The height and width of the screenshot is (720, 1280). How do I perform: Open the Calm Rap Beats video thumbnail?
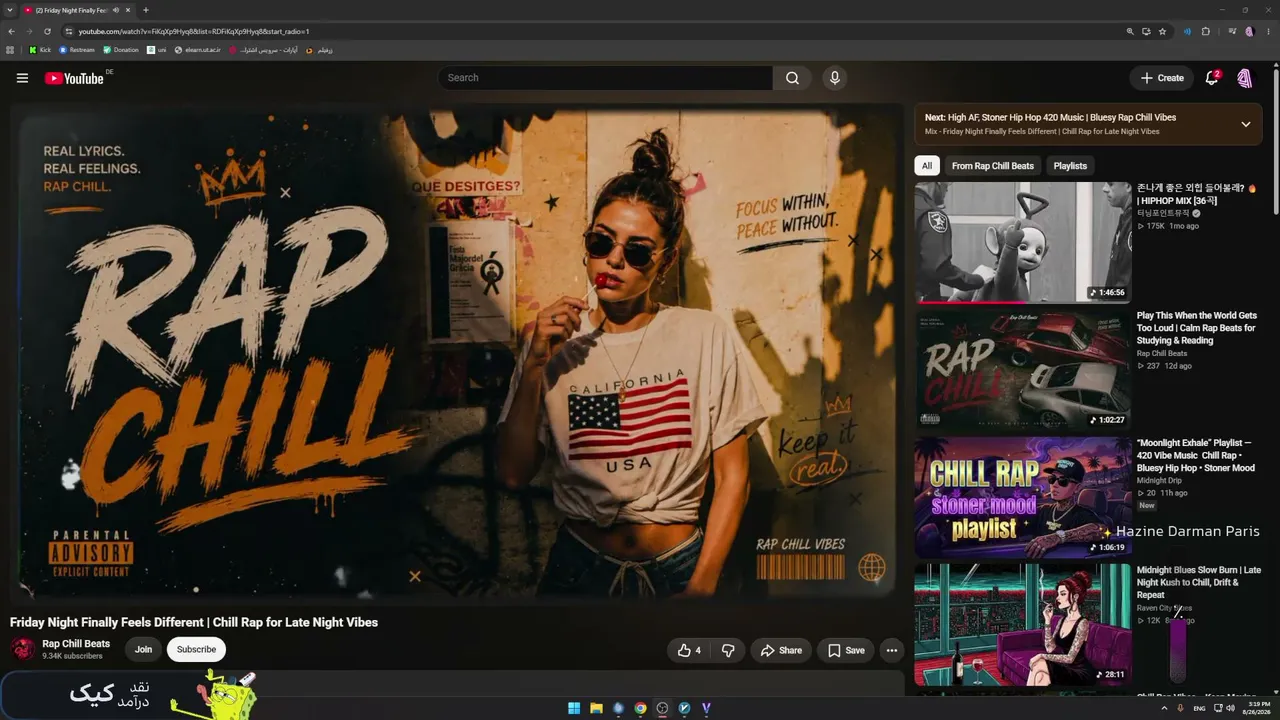[x=1023, y=370]
